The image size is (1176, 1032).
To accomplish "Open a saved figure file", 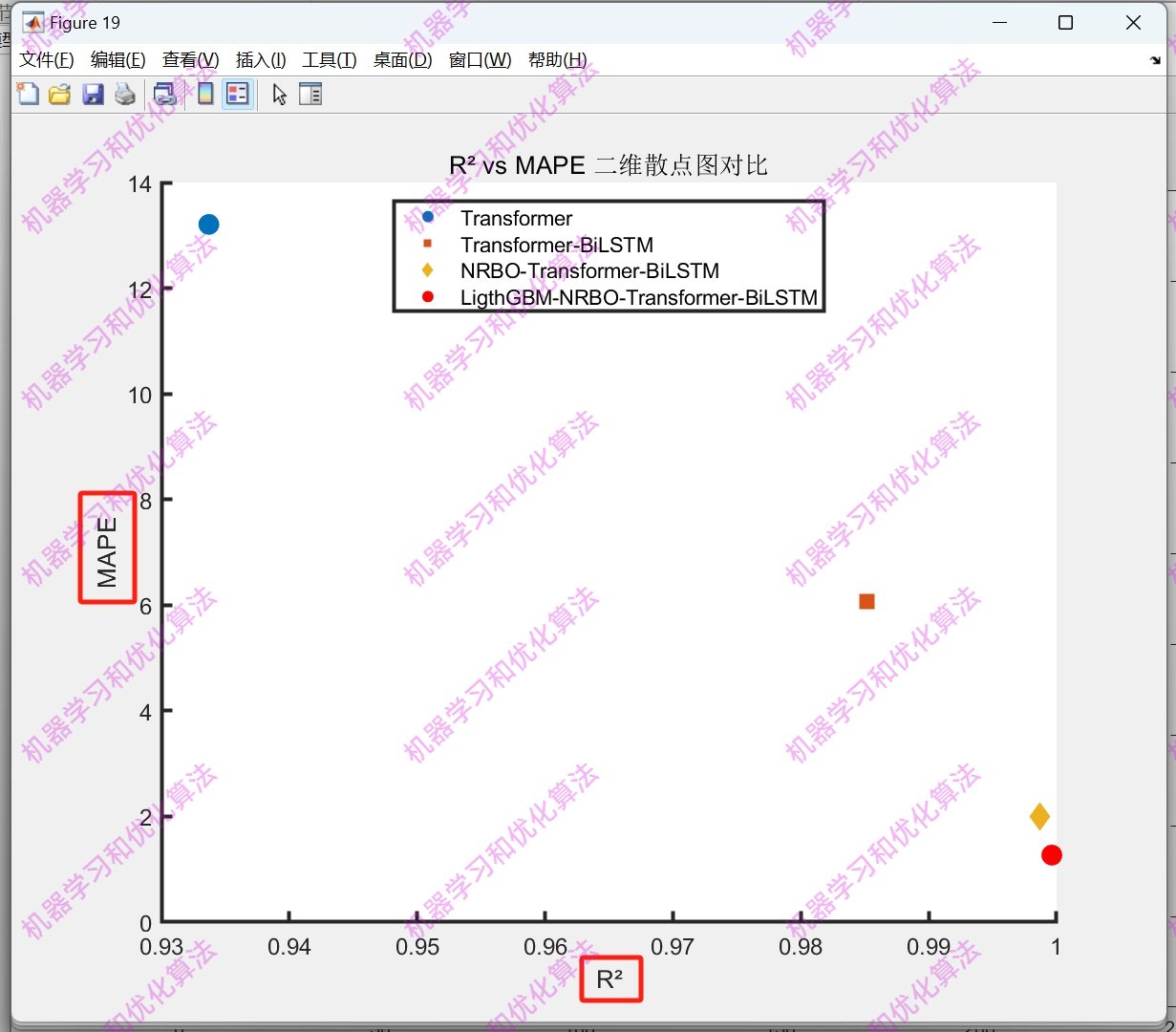I will pos(59,94).
